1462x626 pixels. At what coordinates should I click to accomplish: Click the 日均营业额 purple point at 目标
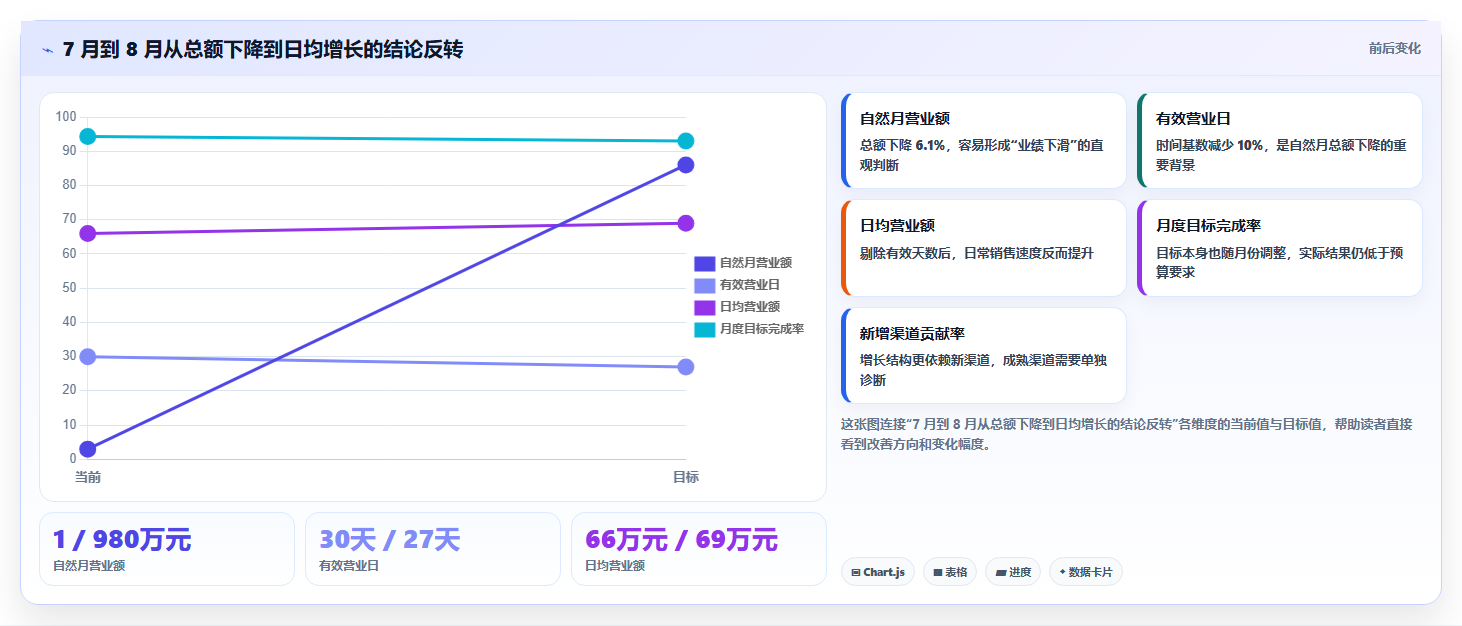686,223
